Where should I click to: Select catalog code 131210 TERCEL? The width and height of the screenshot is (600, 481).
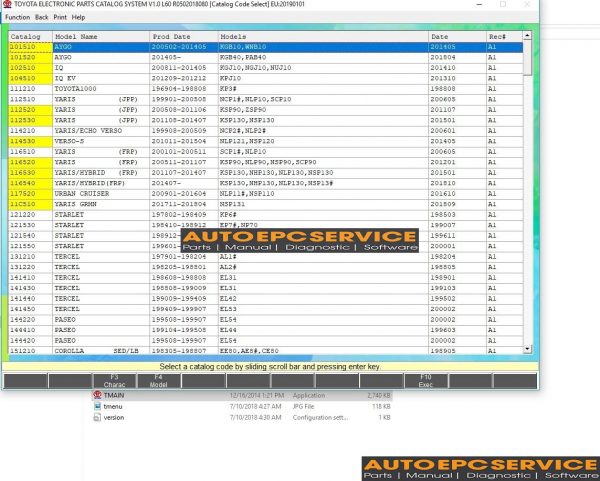(30, 256)
